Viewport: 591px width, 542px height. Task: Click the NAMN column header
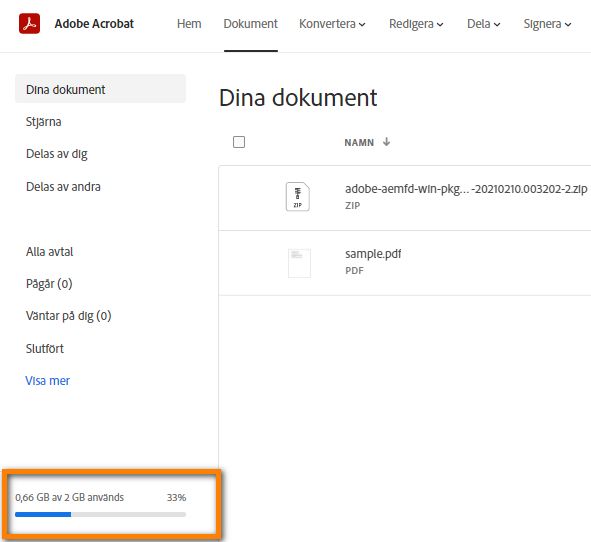click(359, 142)
